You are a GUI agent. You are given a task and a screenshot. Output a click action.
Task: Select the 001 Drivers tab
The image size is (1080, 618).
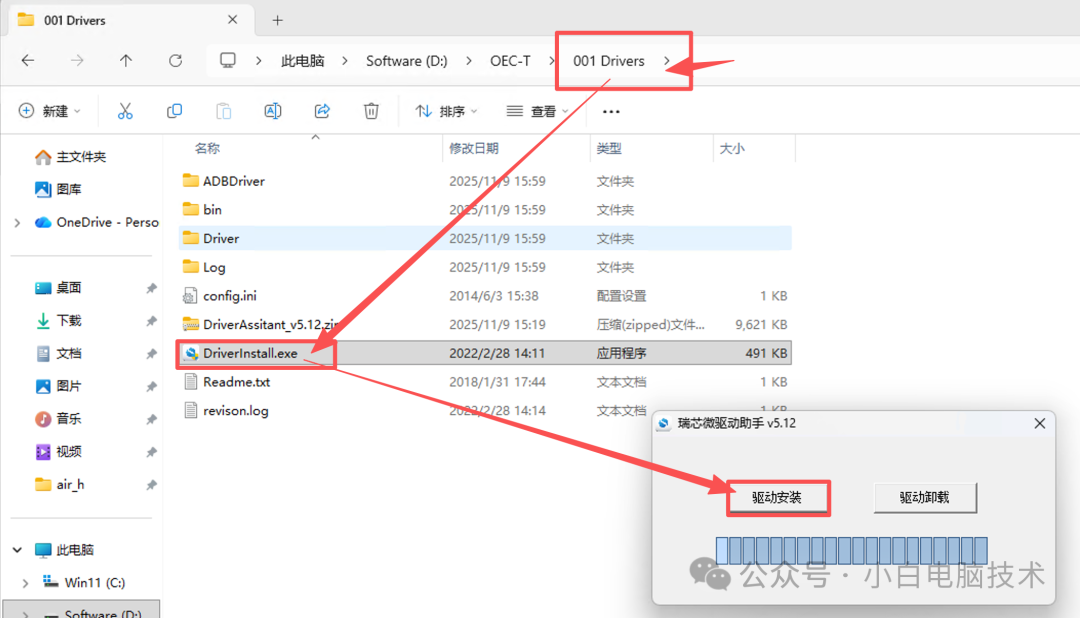coord(131,20)
